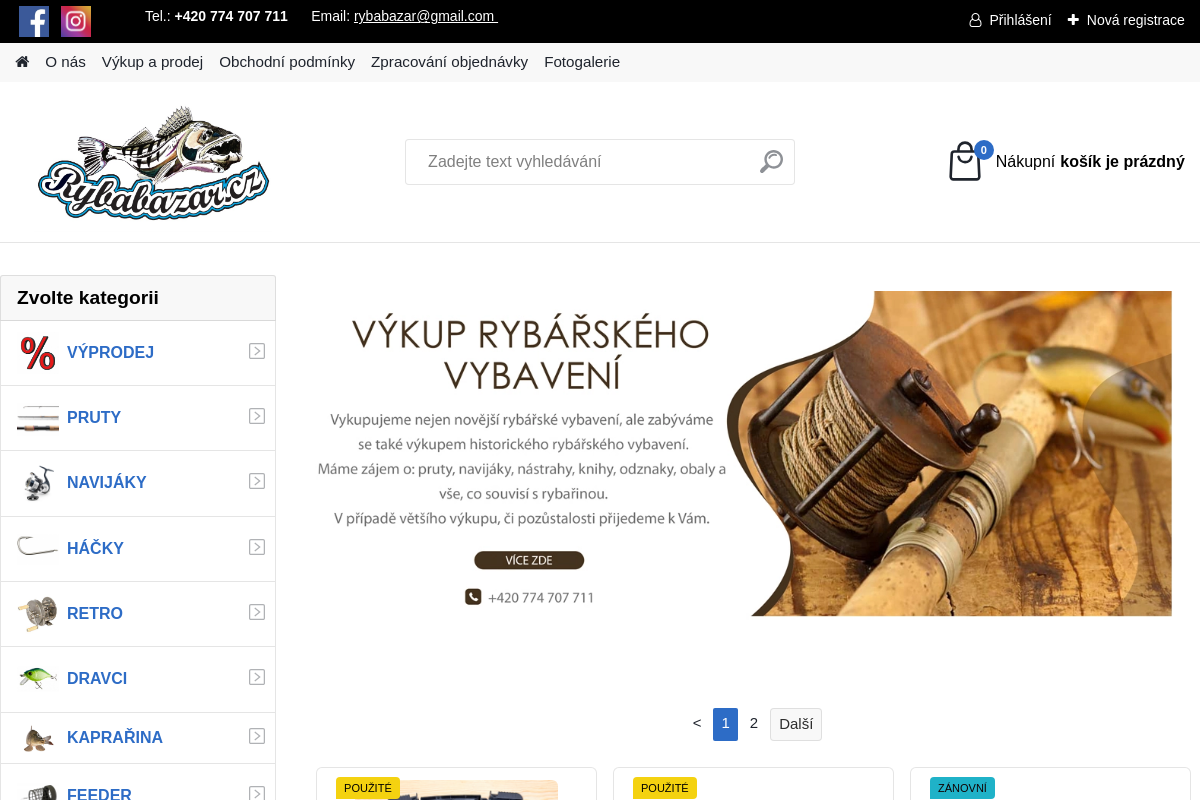Open the Facebook page icon
Image resolution: width=1200 pixels, height=800 pixels.
[34, 21]
